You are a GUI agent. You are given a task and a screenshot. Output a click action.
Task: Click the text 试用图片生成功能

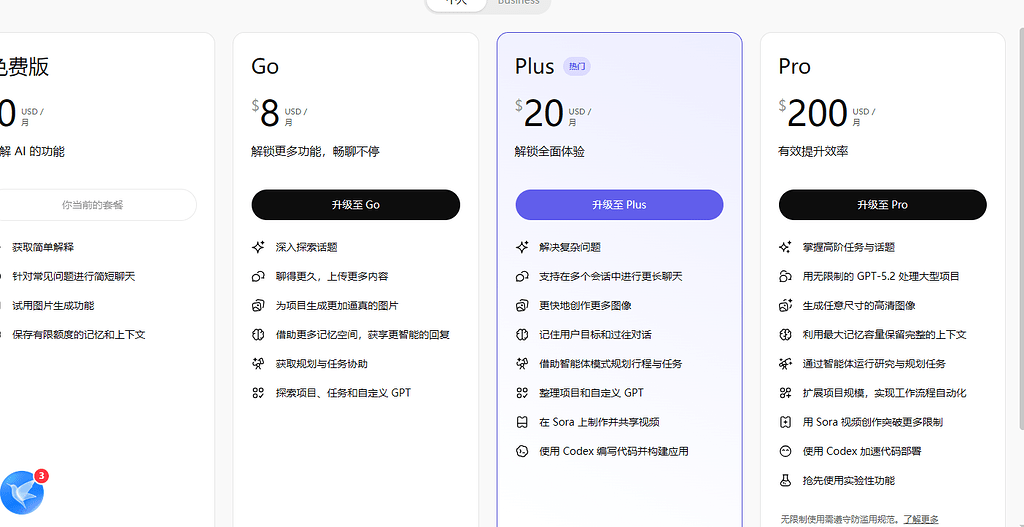click(x=54, y=306)
